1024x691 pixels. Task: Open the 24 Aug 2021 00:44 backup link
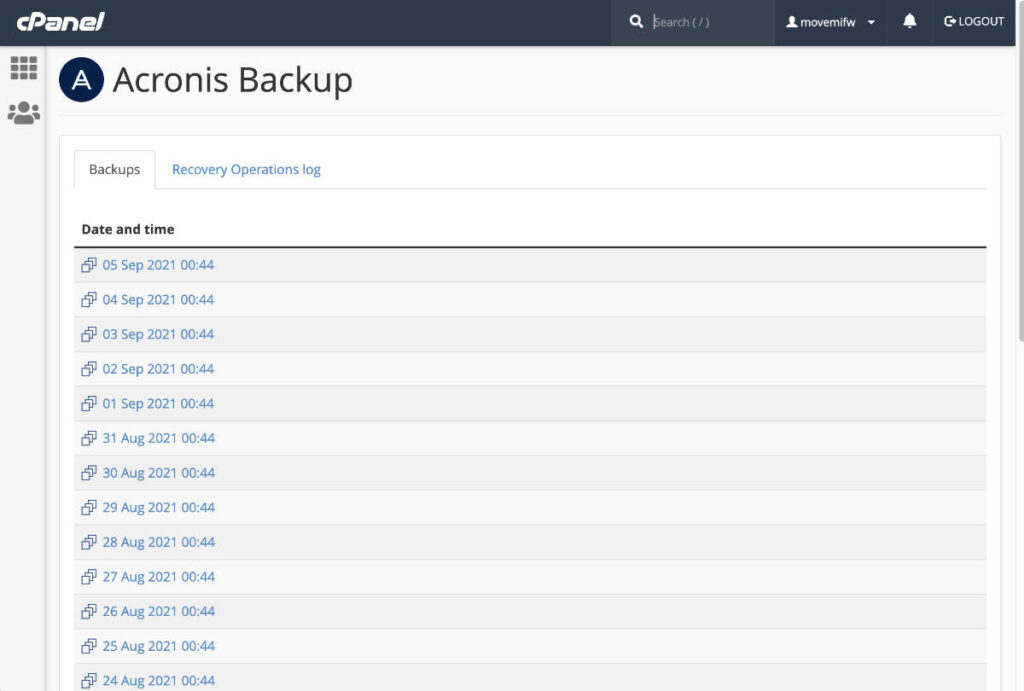[x=157, y=680]
